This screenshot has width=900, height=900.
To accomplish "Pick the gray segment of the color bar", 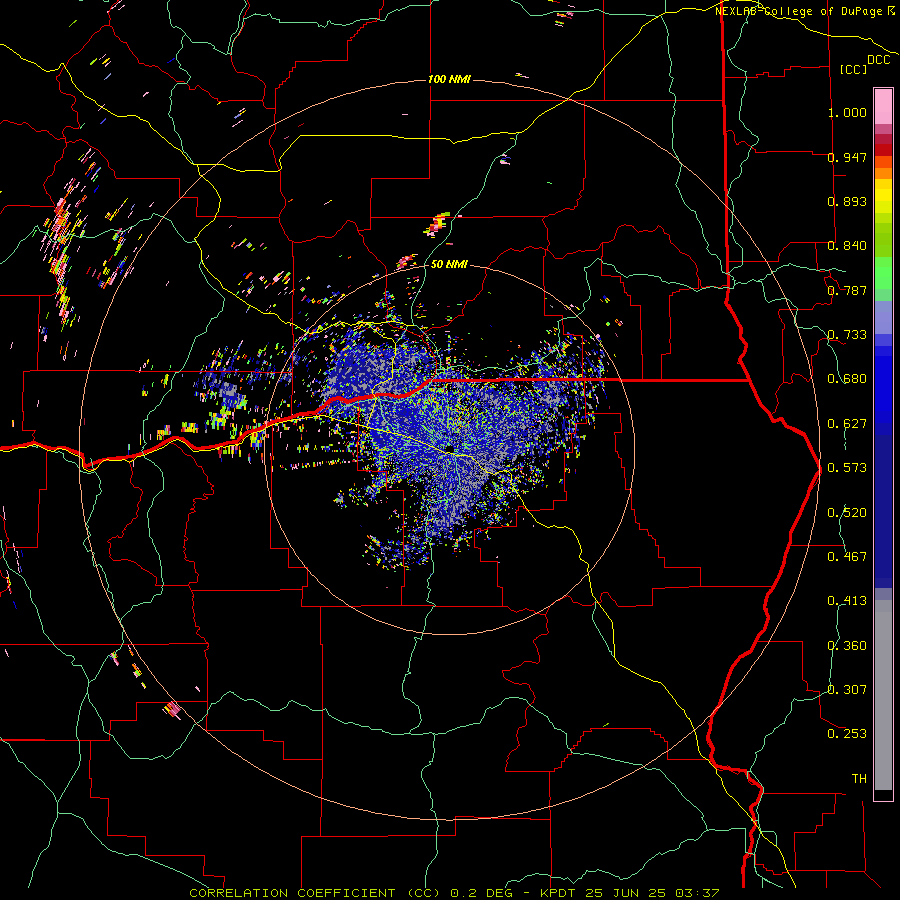I will tap(883, 695).
